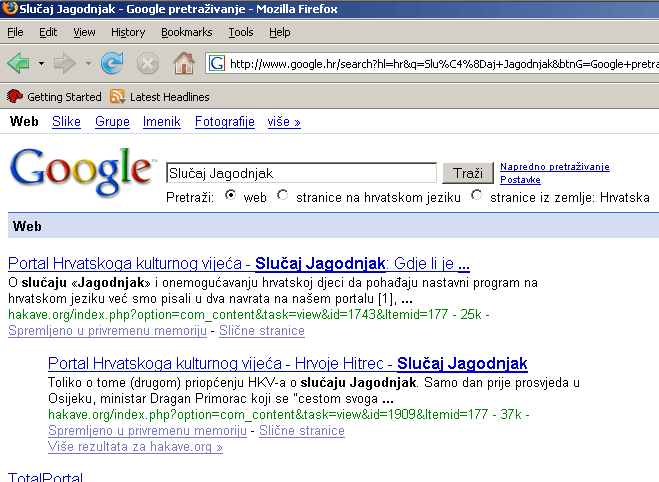Open the Getting Started bookmark

click(54, 97)
